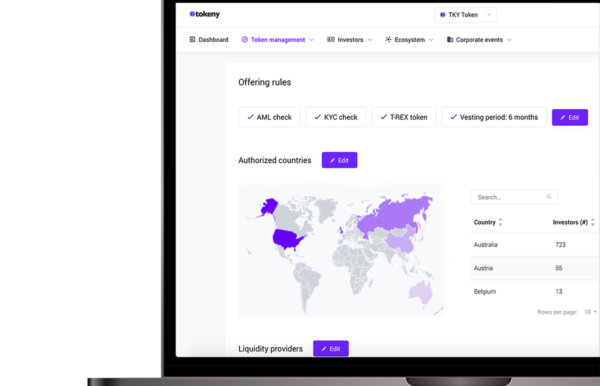Toggle the AML check rule
This screenshot has height=386, width=600.
coord(269,117)
